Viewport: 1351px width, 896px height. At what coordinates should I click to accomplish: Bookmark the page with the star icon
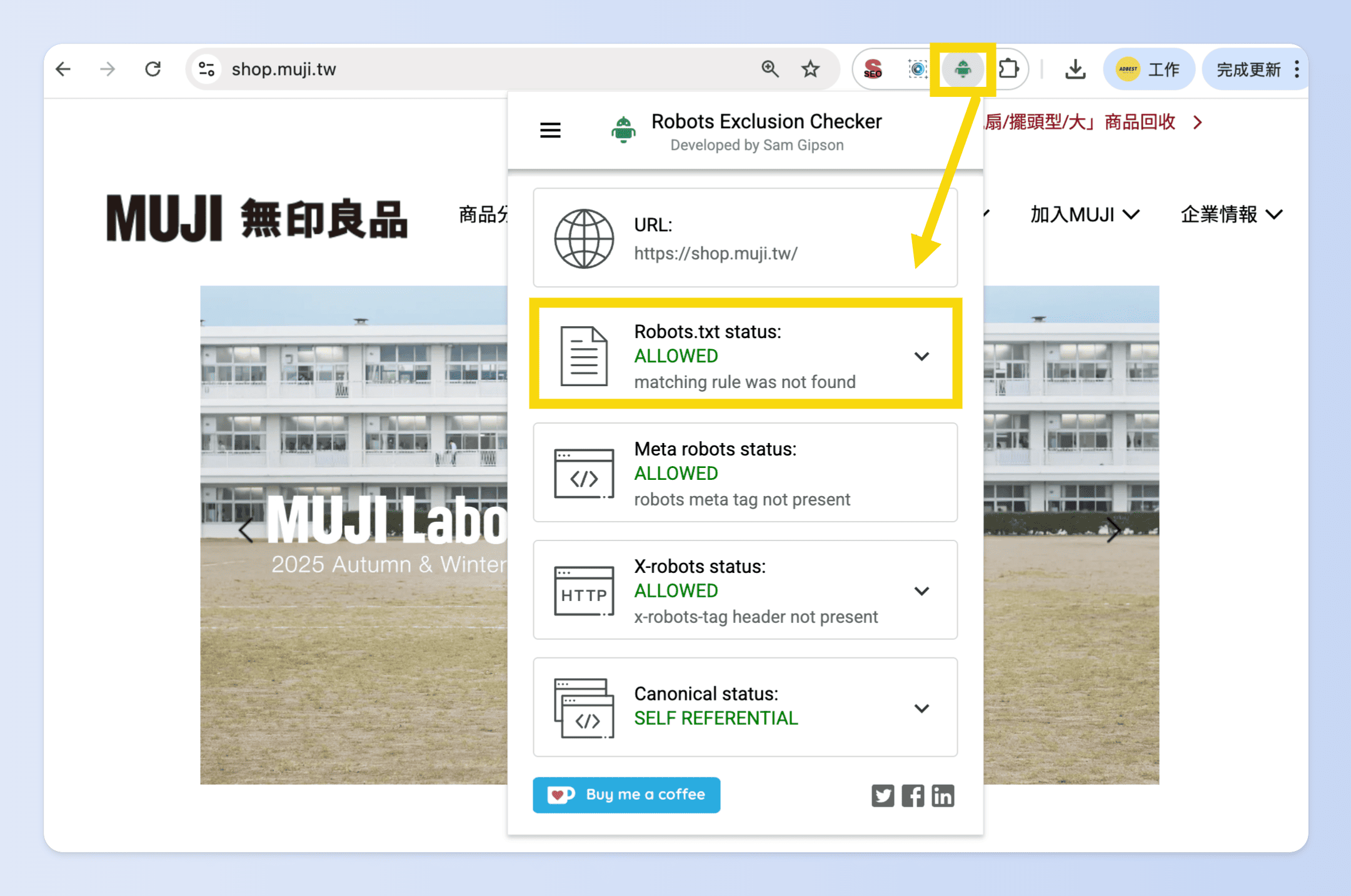[x=810, y=69]
